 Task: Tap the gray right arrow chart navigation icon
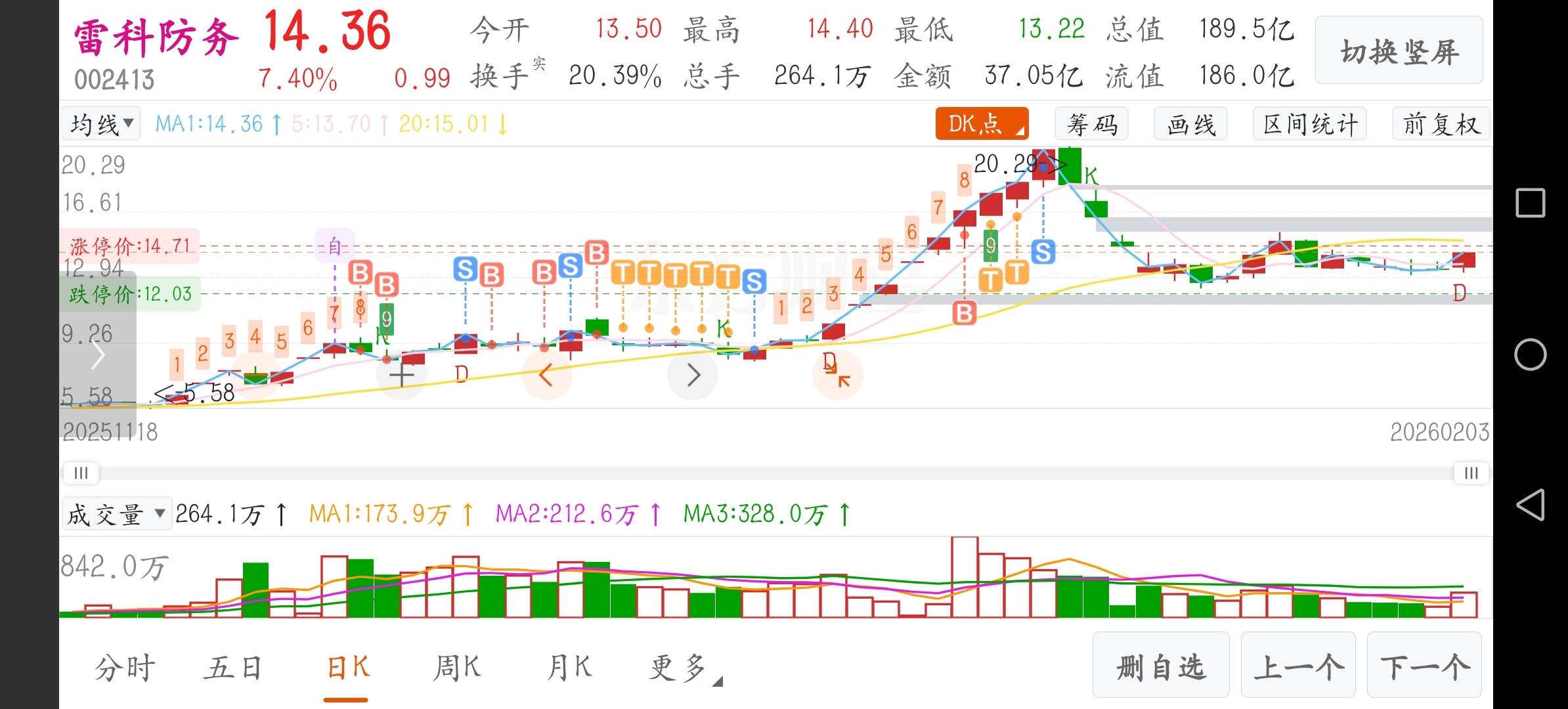click(x=693, y=376)
